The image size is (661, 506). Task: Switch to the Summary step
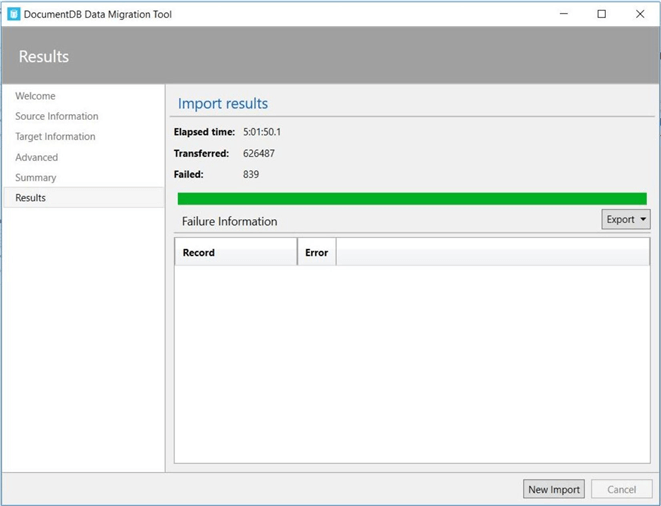(36, 178)
